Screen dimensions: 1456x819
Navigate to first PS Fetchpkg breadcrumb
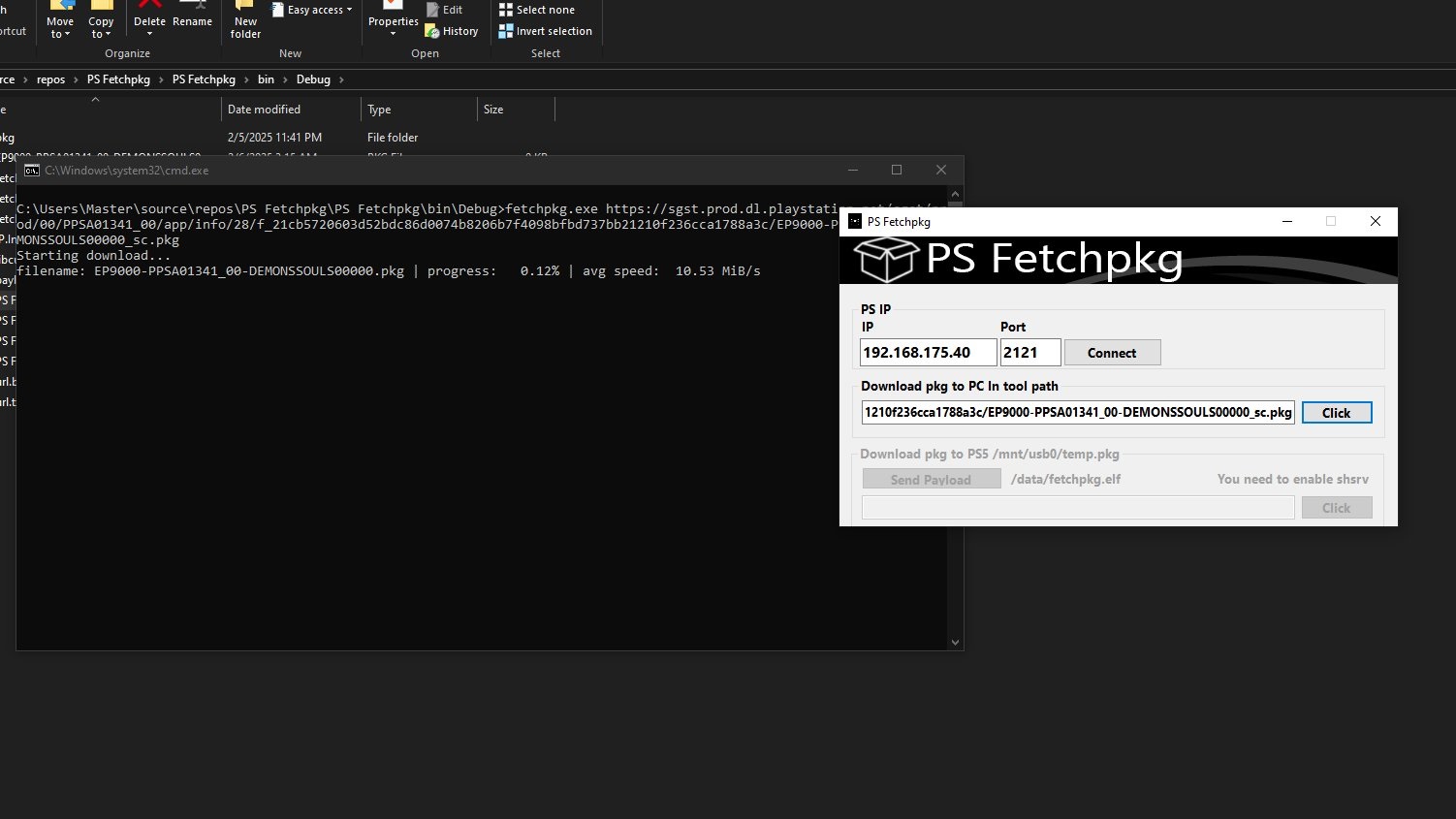coord(118,79)
